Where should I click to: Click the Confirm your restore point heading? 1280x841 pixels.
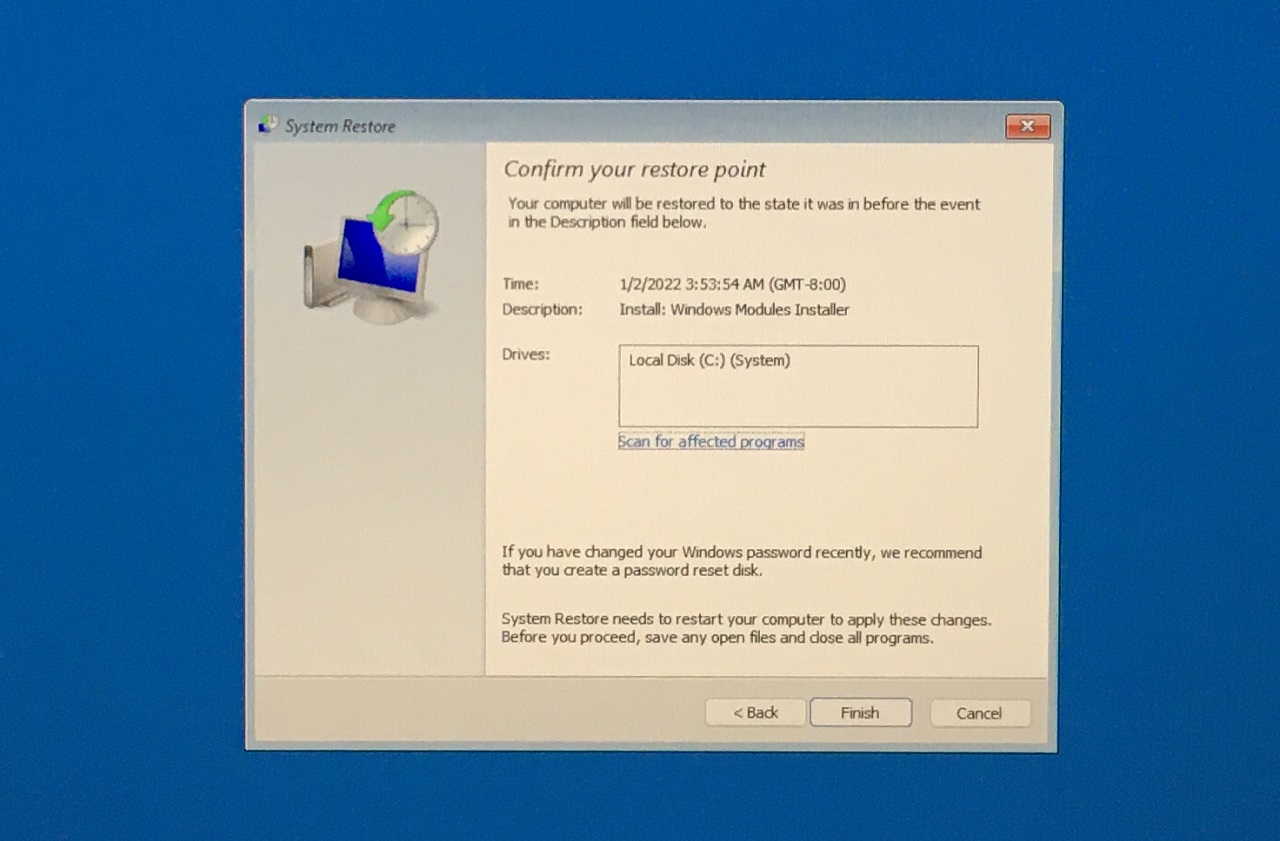634,170
